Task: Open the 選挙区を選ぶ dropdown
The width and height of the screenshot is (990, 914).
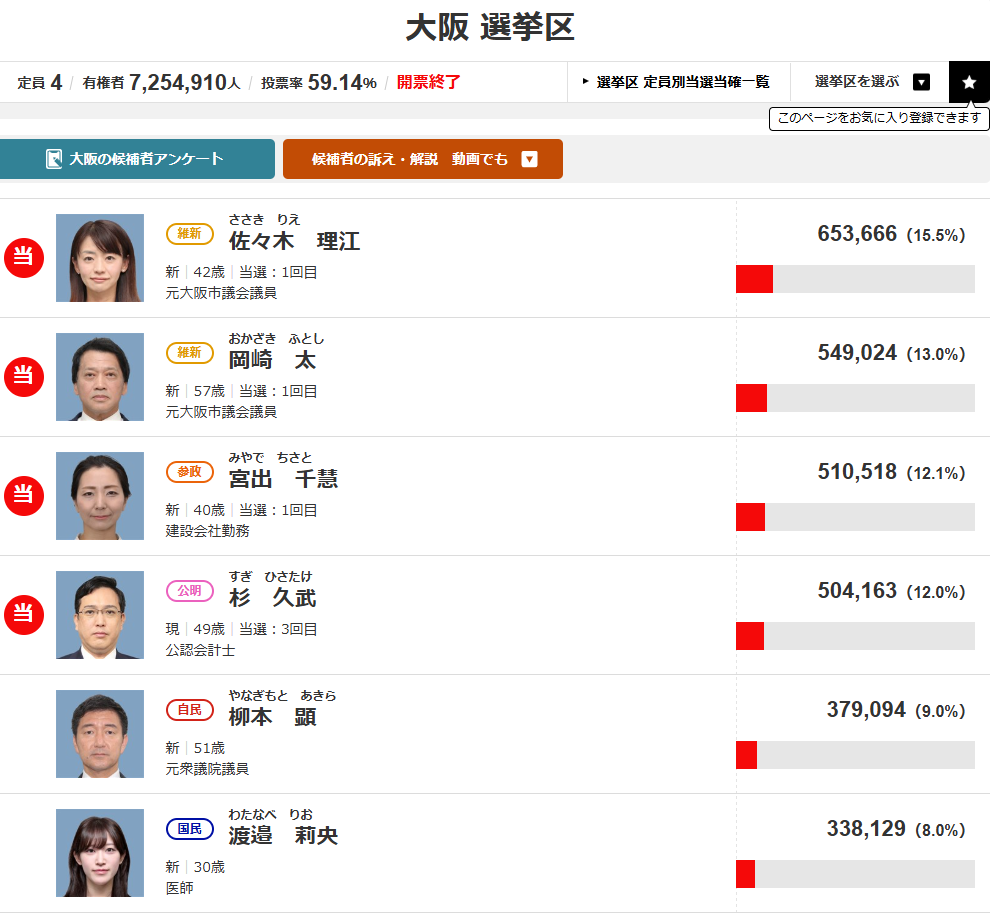Action: pyautogui.click(x=870, y=82)
